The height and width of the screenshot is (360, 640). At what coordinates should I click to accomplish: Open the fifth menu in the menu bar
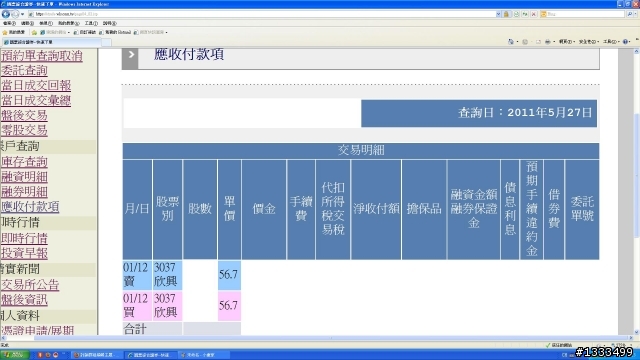tap(91, 23)
